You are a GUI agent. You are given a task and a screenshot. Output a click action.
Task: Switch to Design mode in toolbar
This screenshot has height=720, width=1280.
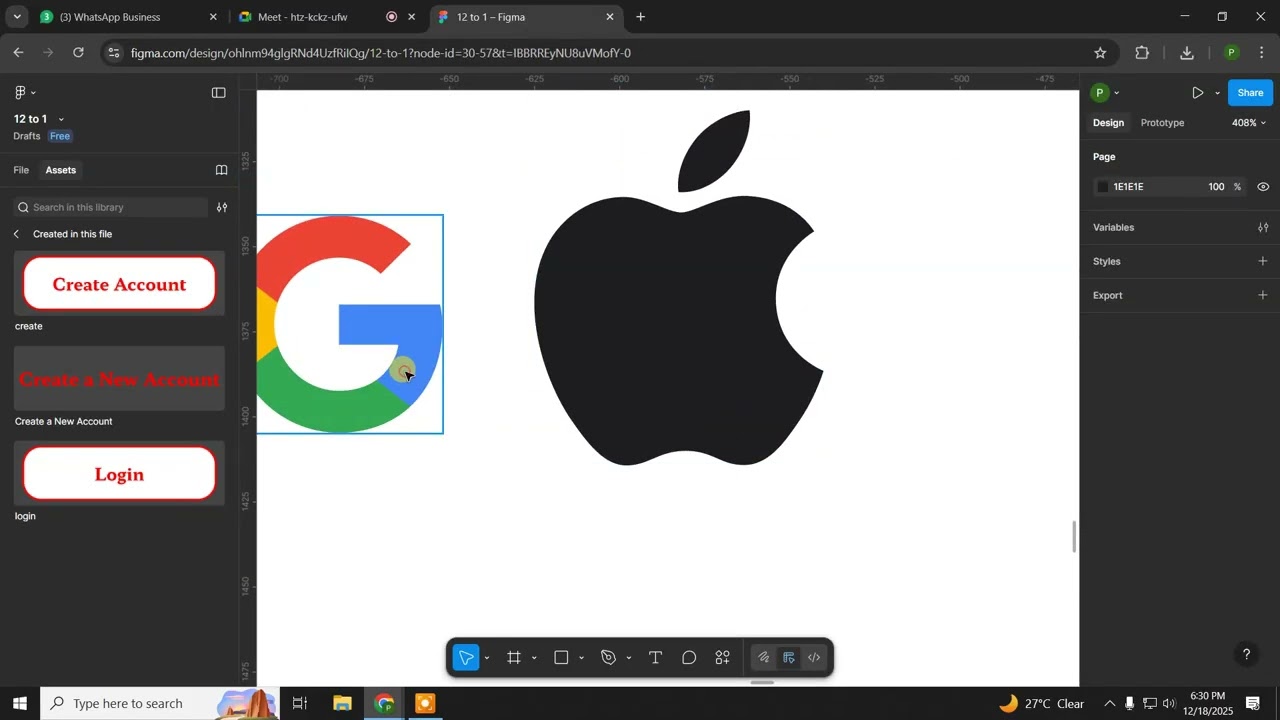789,657
